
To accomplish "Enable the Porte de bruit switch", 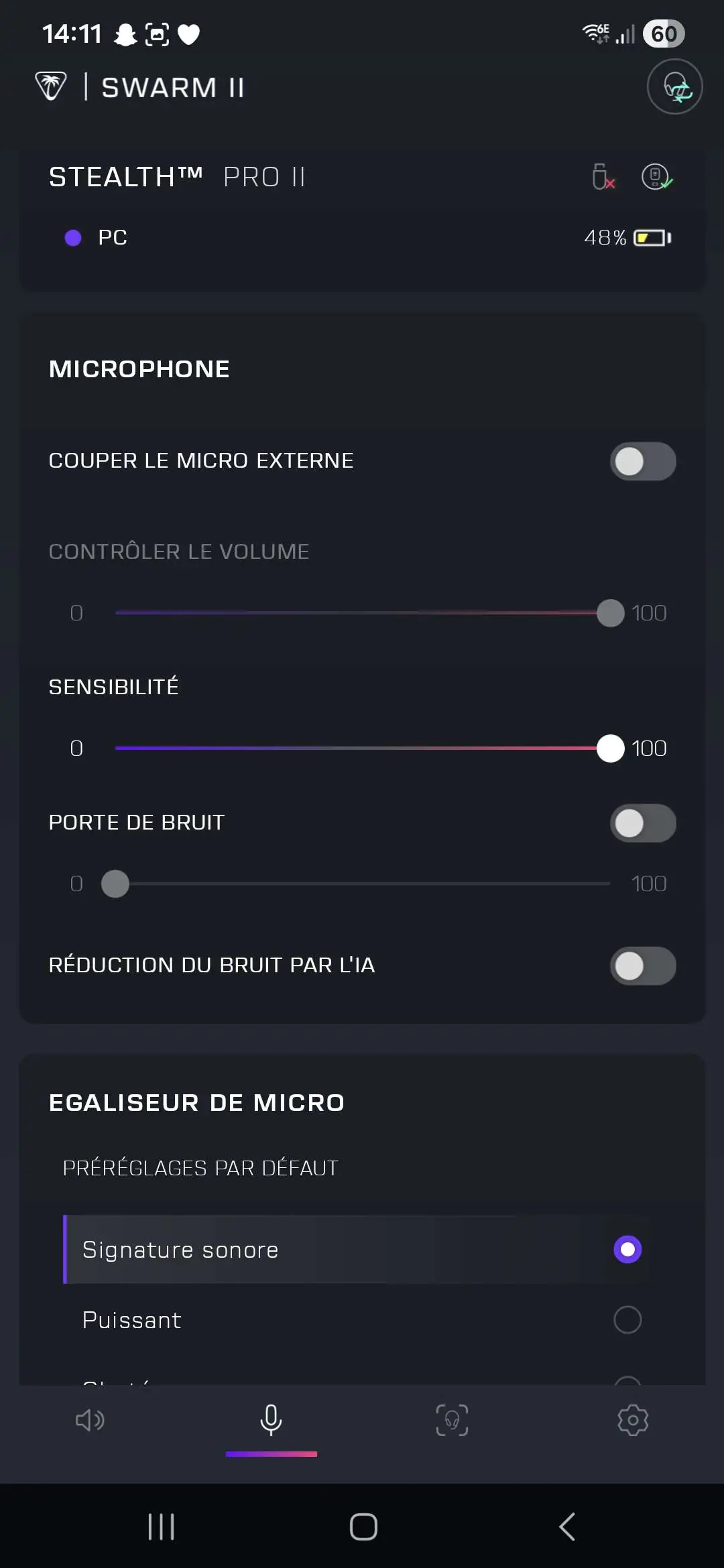I will point(643,824).
